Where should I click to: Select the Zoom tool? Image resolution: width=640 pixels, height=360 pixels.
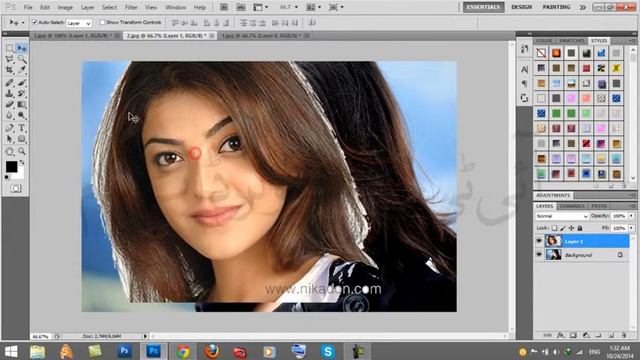[22, 152]
